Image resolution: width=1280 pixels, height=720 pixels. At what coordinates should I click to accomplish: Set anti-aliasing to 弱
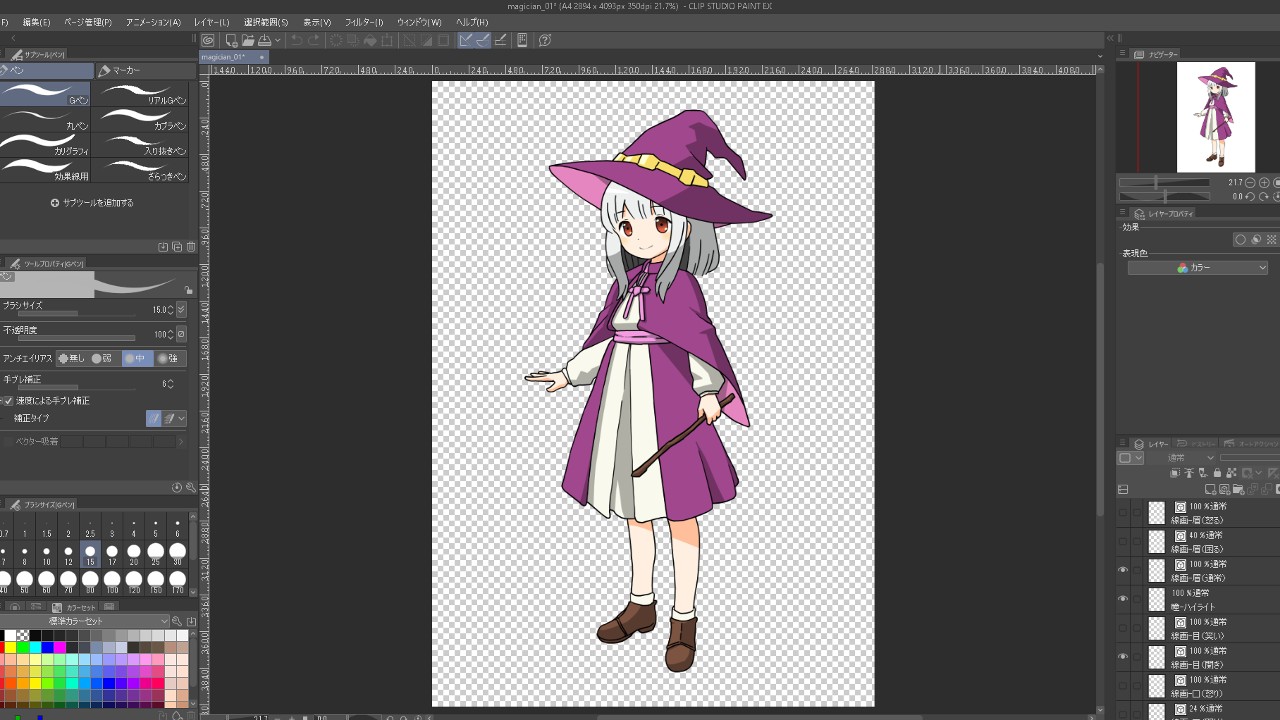click(x=104, y=358)
